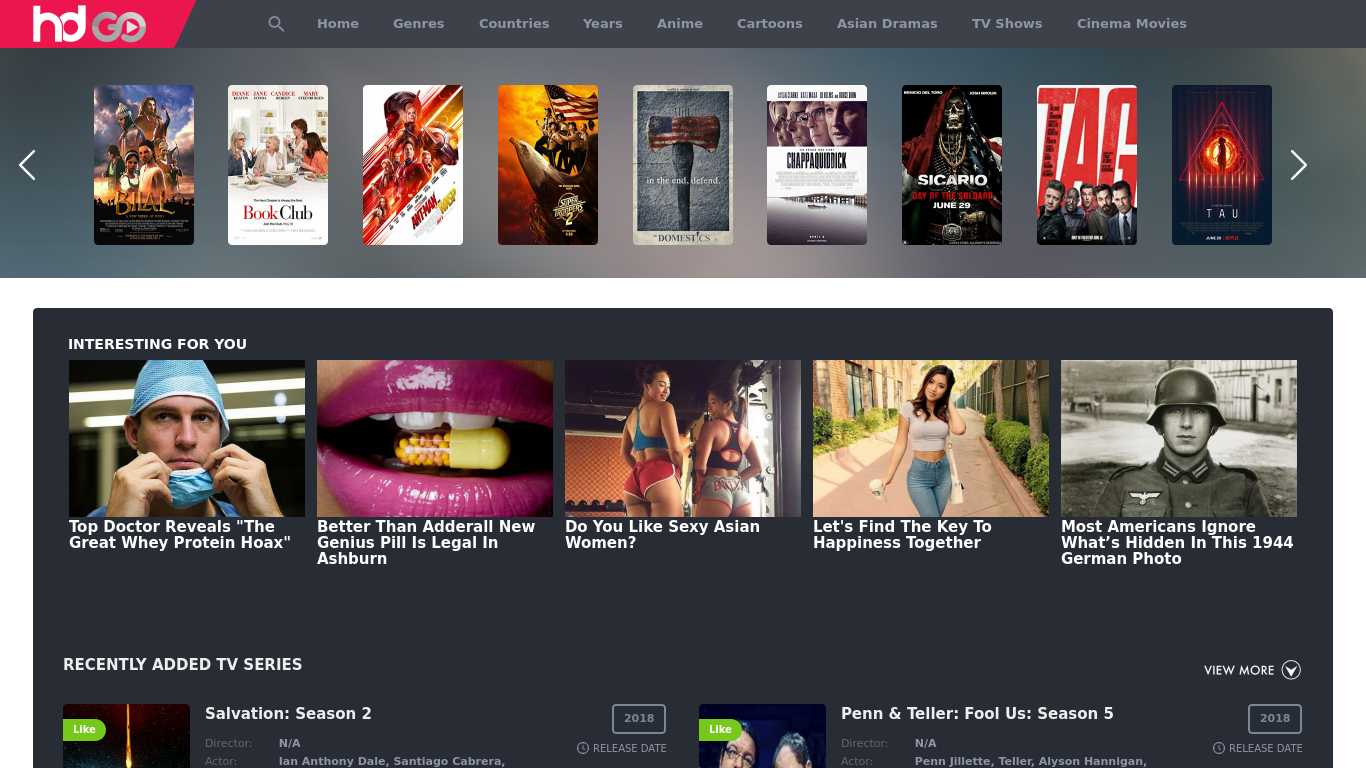Go to the Home page
1366x768 pixels.
pos(338,24)
